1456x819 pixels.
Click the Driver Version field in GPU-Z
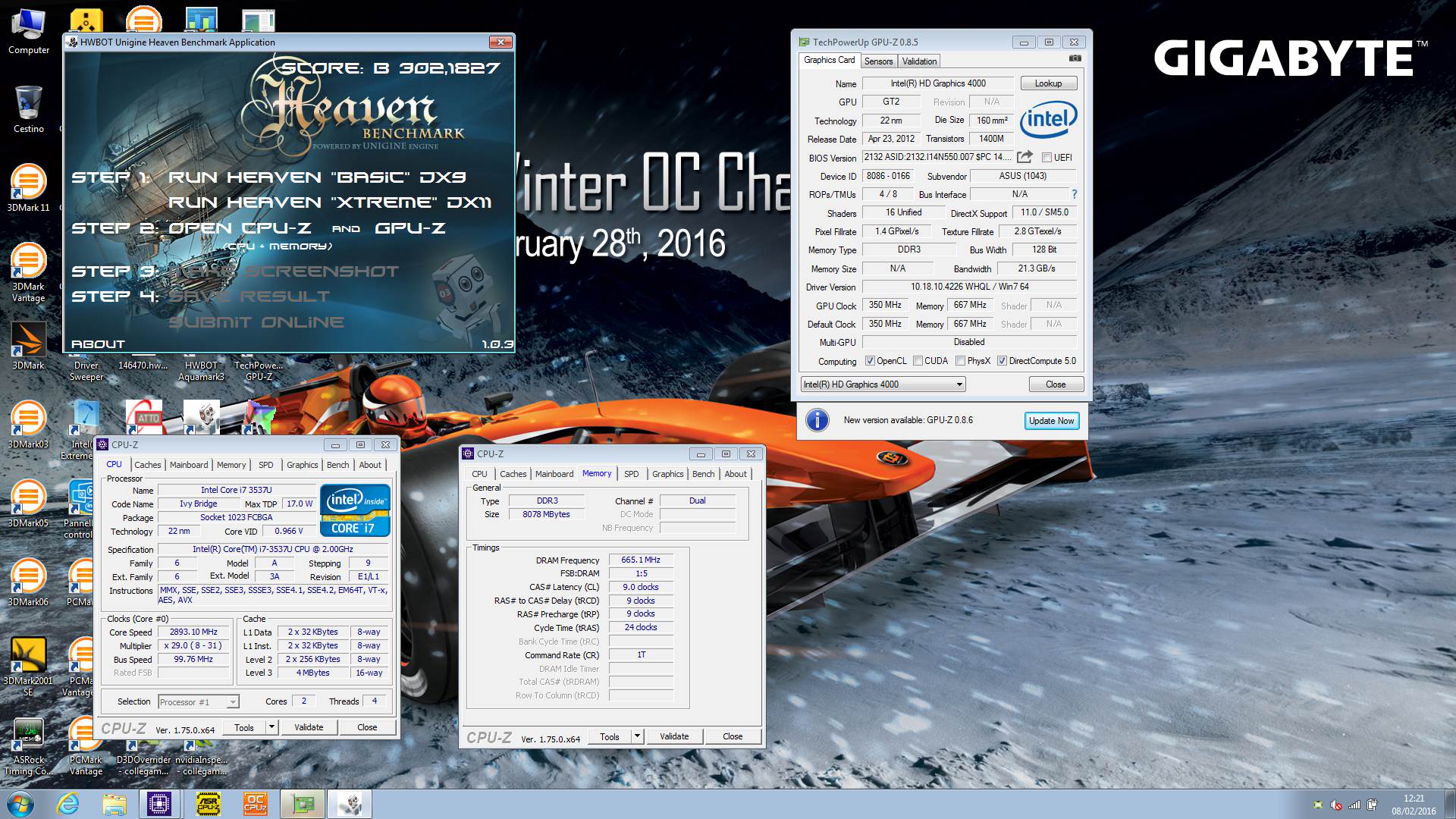tap(969, 287)
